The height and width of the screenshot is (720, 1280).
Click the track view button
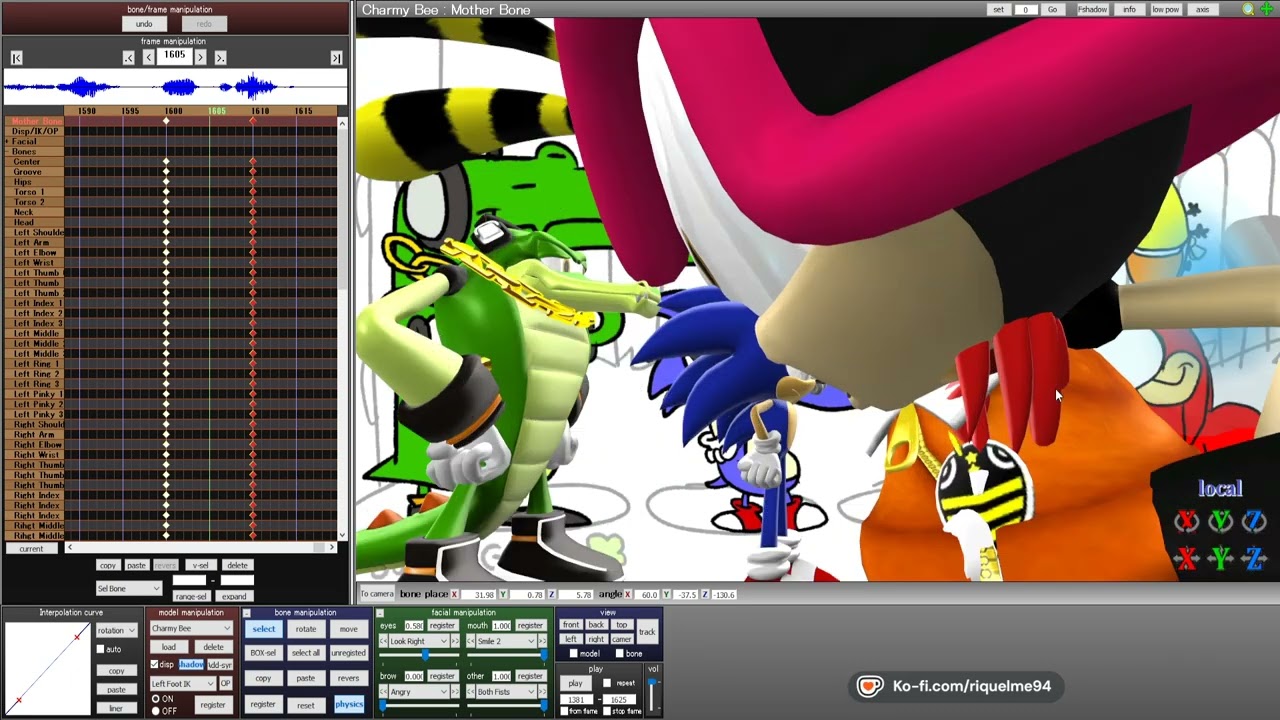tap(647, 632)
